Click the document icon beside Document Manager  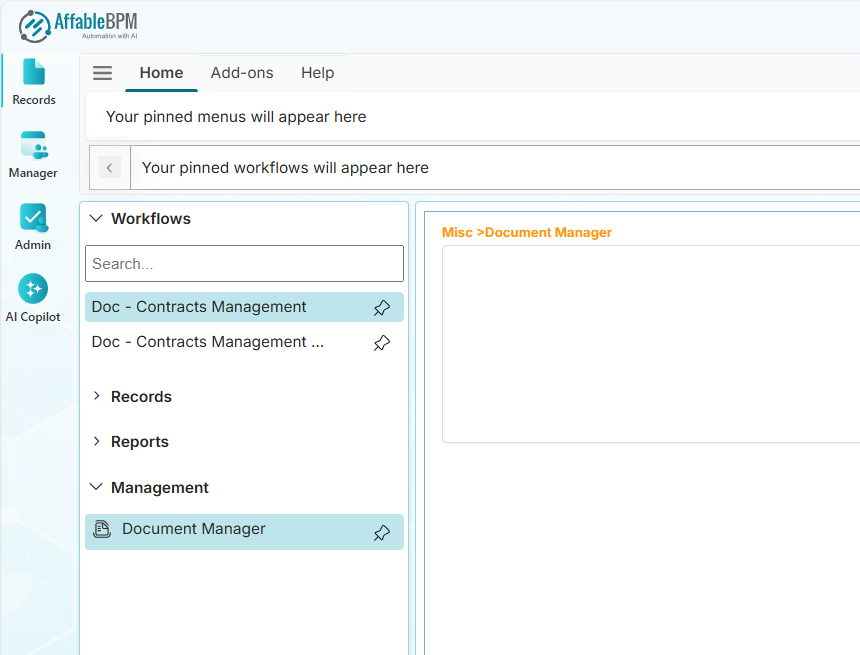pyautogui.click(x=102, y=528)
